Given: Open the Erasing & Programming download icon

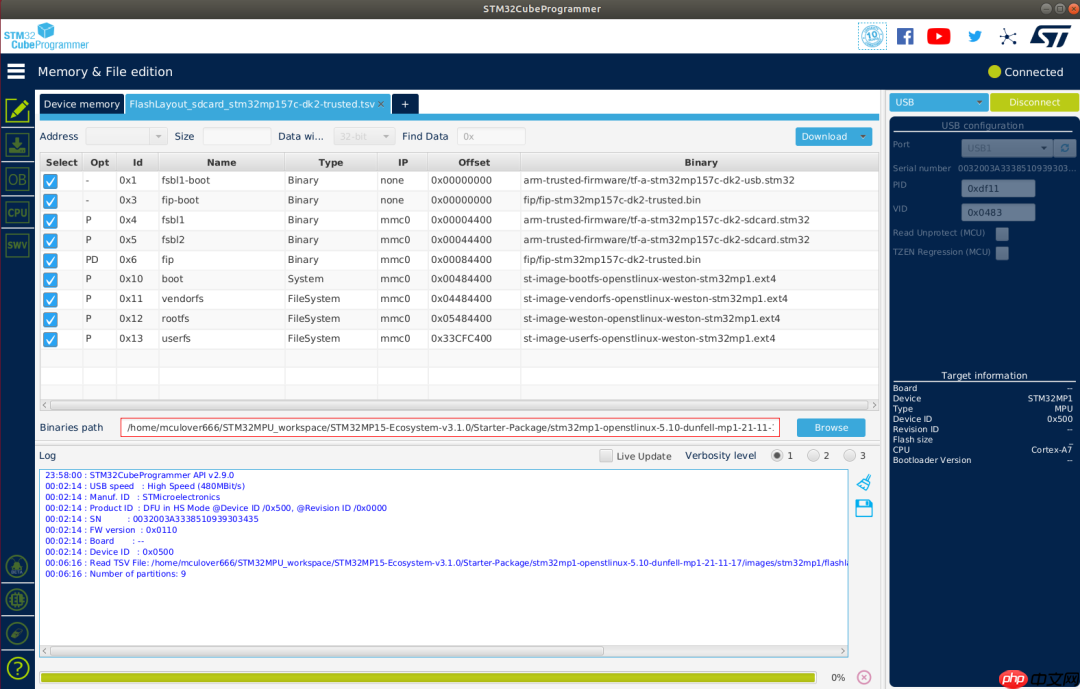Looking at the screenshot, I should pos(17,145).
